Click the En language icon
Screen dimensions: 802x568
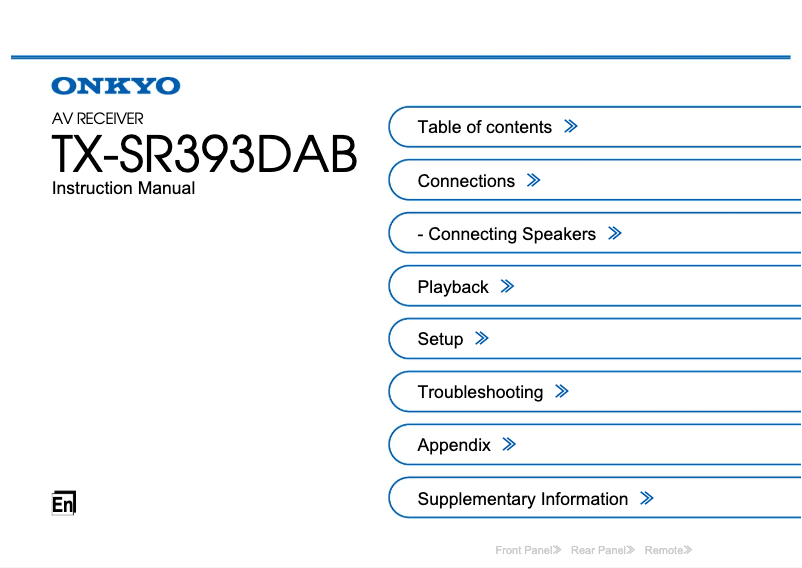point(63,504)
